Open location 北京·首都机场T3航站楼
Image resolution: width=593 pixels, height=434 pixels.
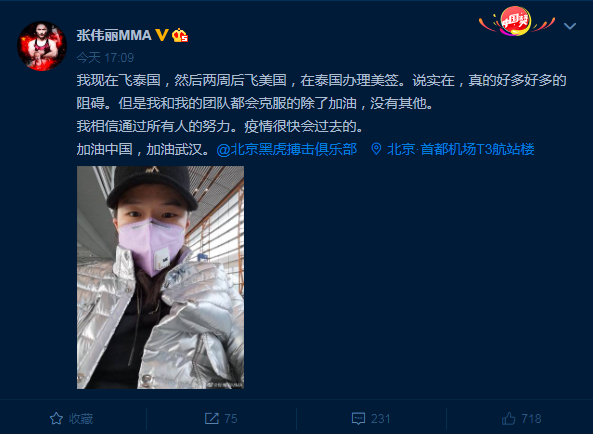coord(461,149)
